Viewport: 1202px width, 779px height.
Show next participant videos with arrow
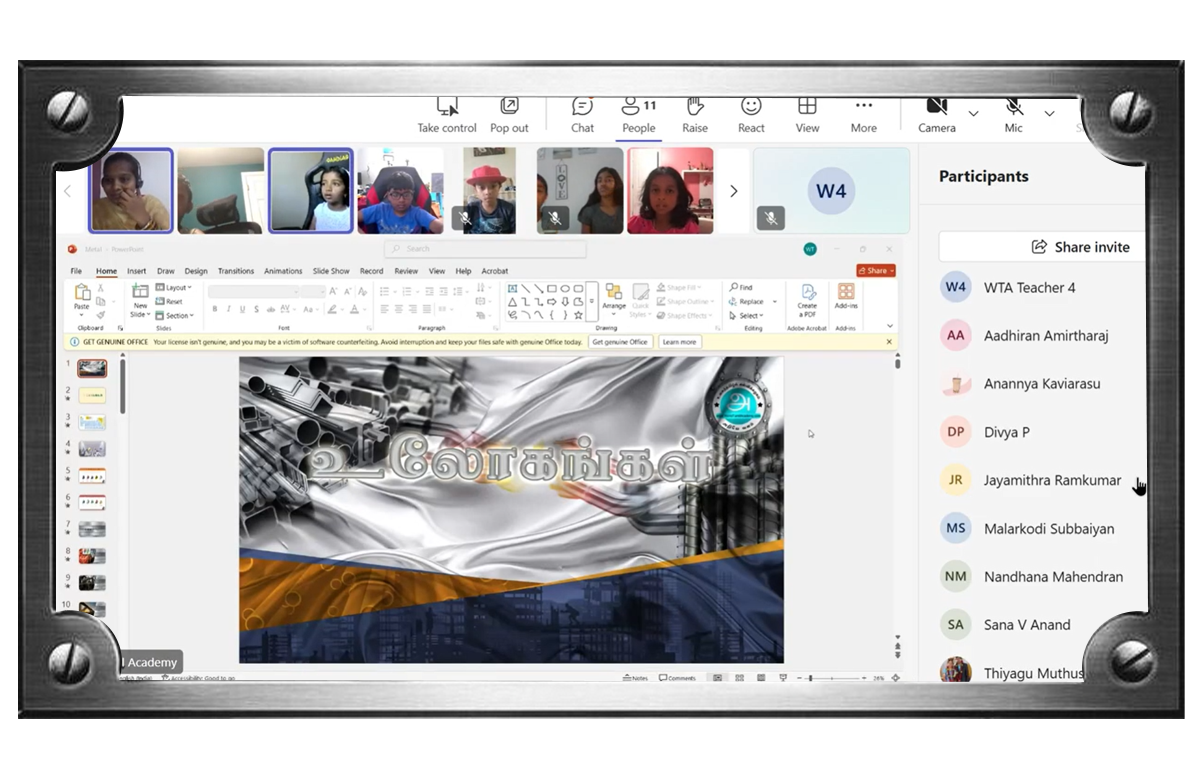(734, 191)
